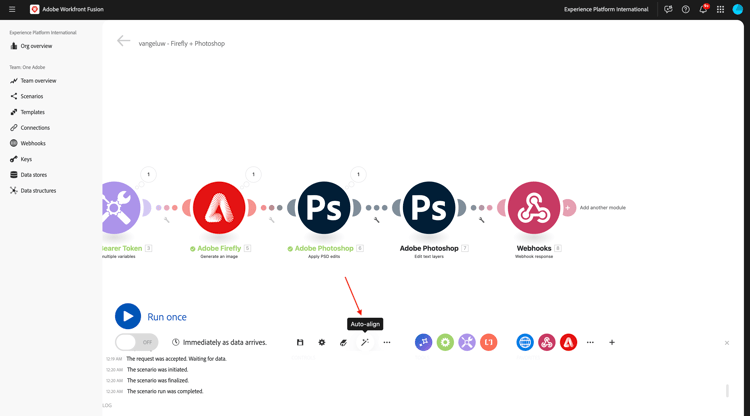Open the help question mark icon

coord(685,9)
